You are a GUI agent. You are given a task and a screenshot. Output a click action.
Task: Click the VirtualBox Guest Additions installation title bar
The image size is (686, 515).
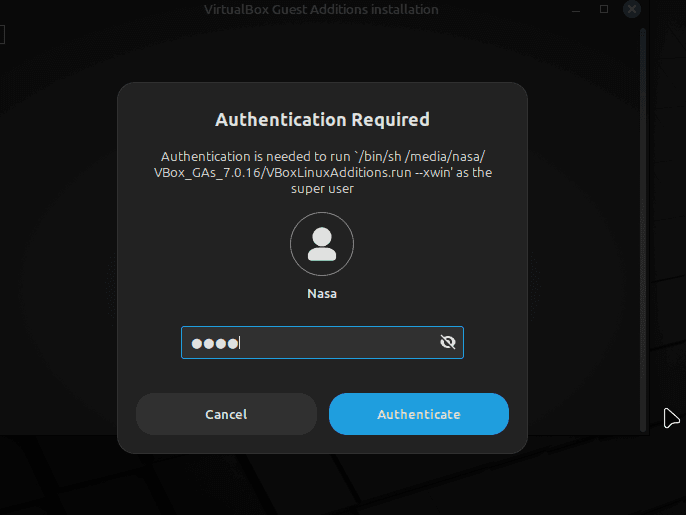(321, 9)
